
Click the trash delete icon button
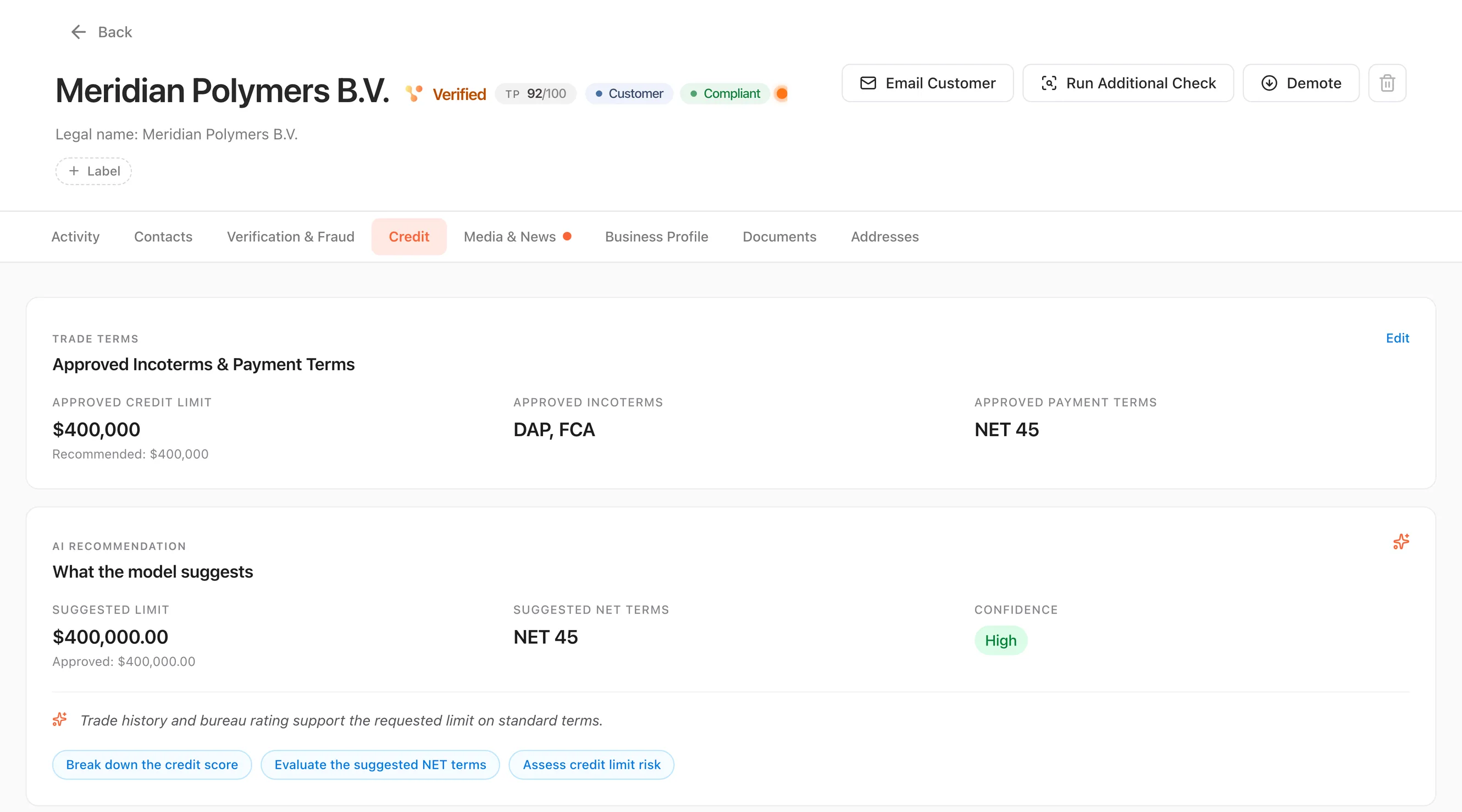coord(1387,83)
